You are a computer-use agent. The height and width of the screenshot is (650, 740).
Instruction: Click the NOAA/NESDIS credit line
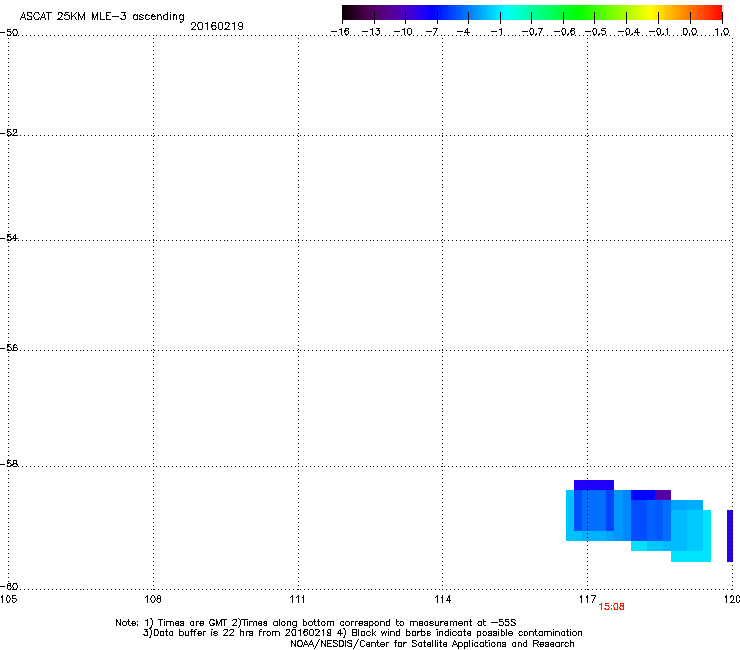(432, 644)
